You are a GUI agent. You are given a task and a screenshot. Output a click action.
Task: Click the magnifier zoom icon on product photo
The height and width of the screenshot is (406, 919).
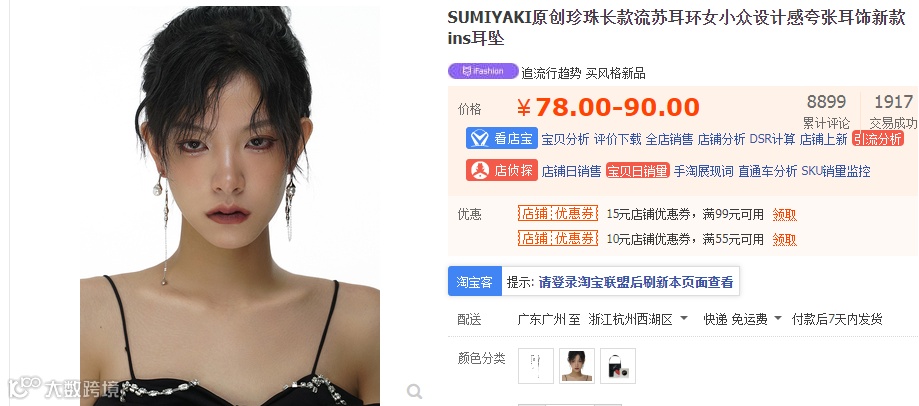414,391
